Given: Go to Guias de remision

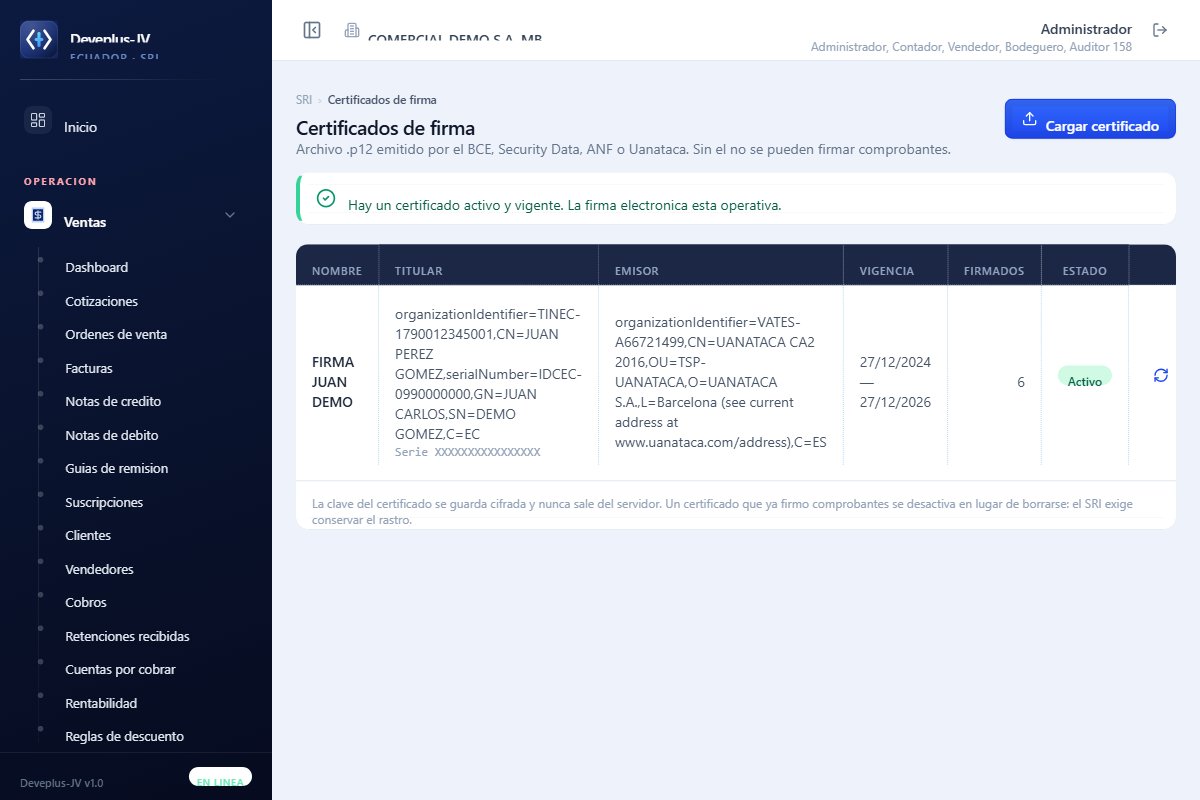Looking at the screenshot, I should coord(117,468).
